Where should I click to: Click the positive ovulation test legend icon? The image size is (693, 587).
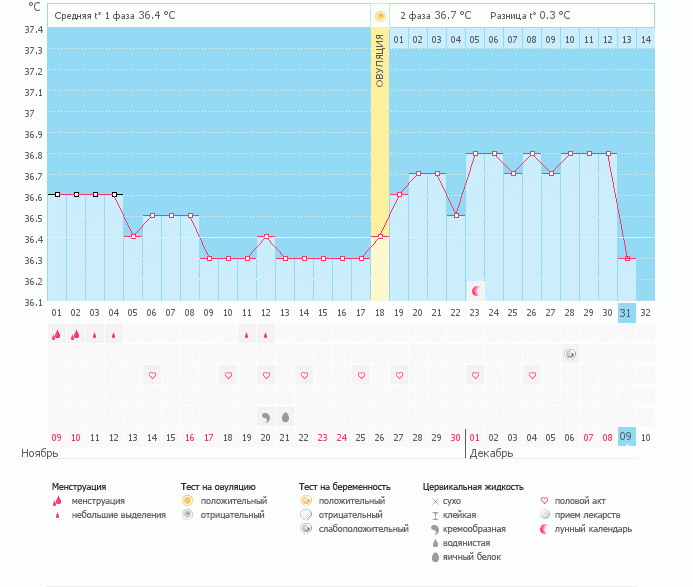point(186,500)
